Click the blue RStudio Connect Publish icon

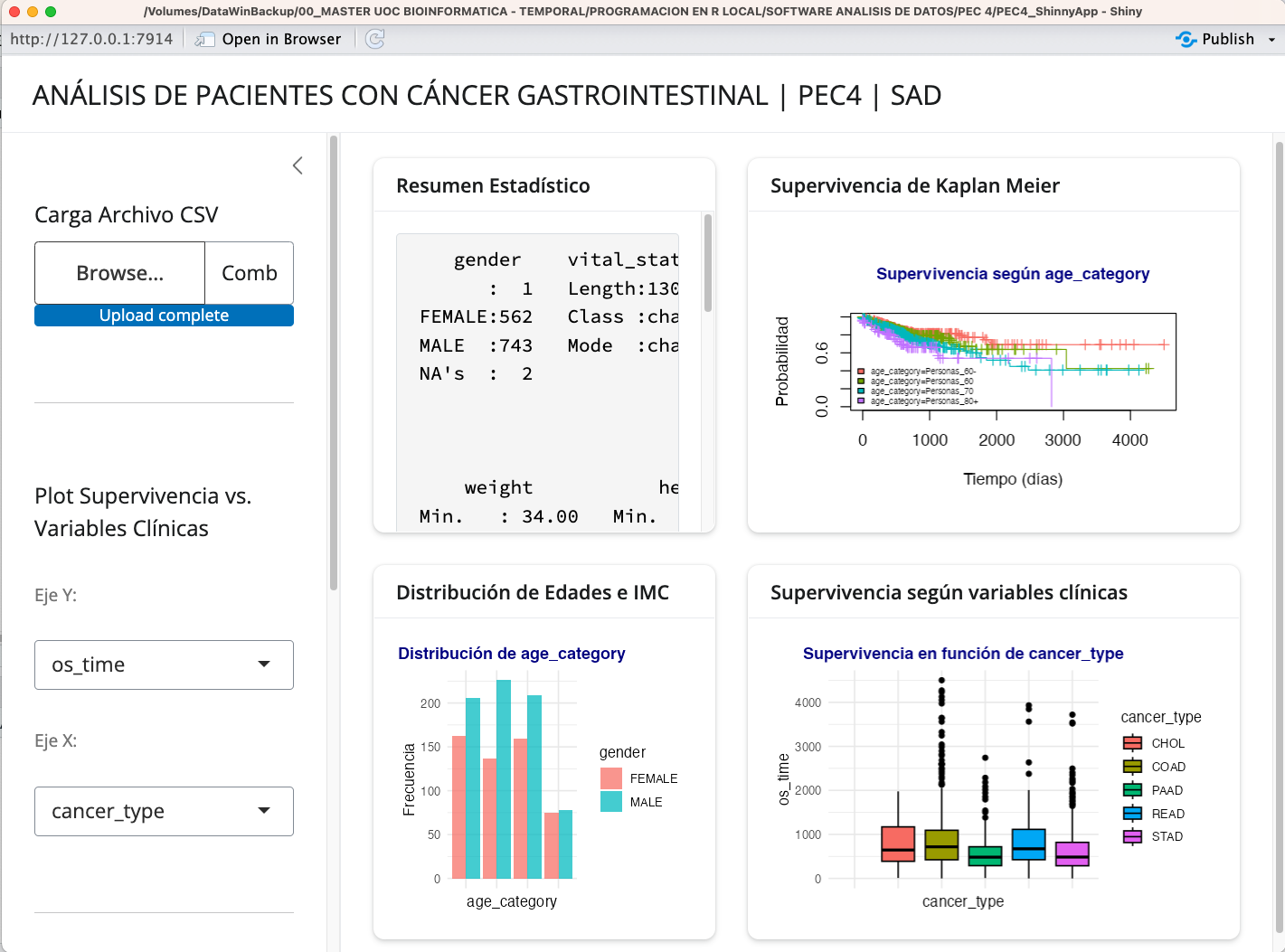pyautogui.click(x=1185, y=39)
